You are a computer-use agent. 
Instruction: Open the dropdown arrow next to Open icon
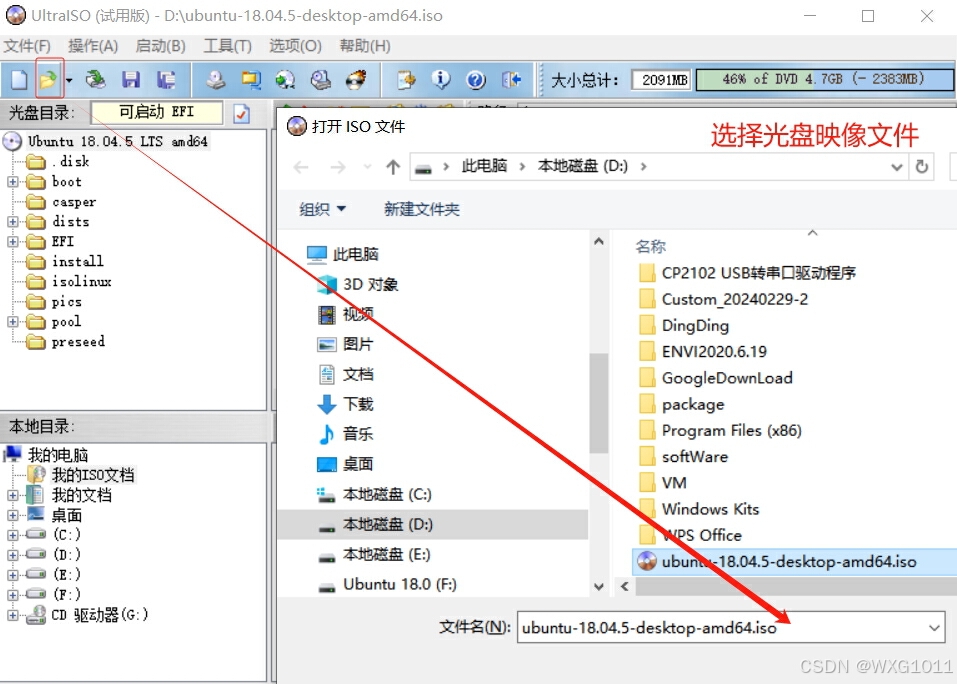click(69, 80)
